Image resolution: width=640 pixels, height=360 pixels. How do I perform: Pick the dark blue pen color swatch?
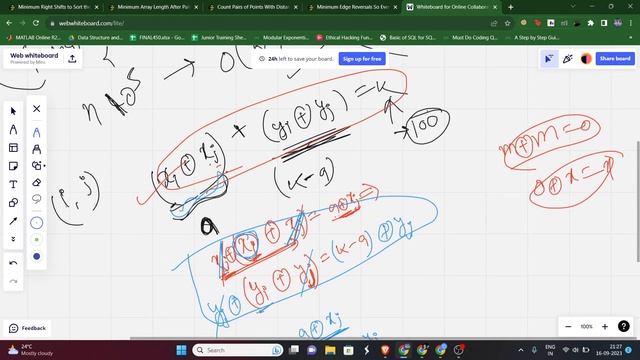(x=36, y=256)
